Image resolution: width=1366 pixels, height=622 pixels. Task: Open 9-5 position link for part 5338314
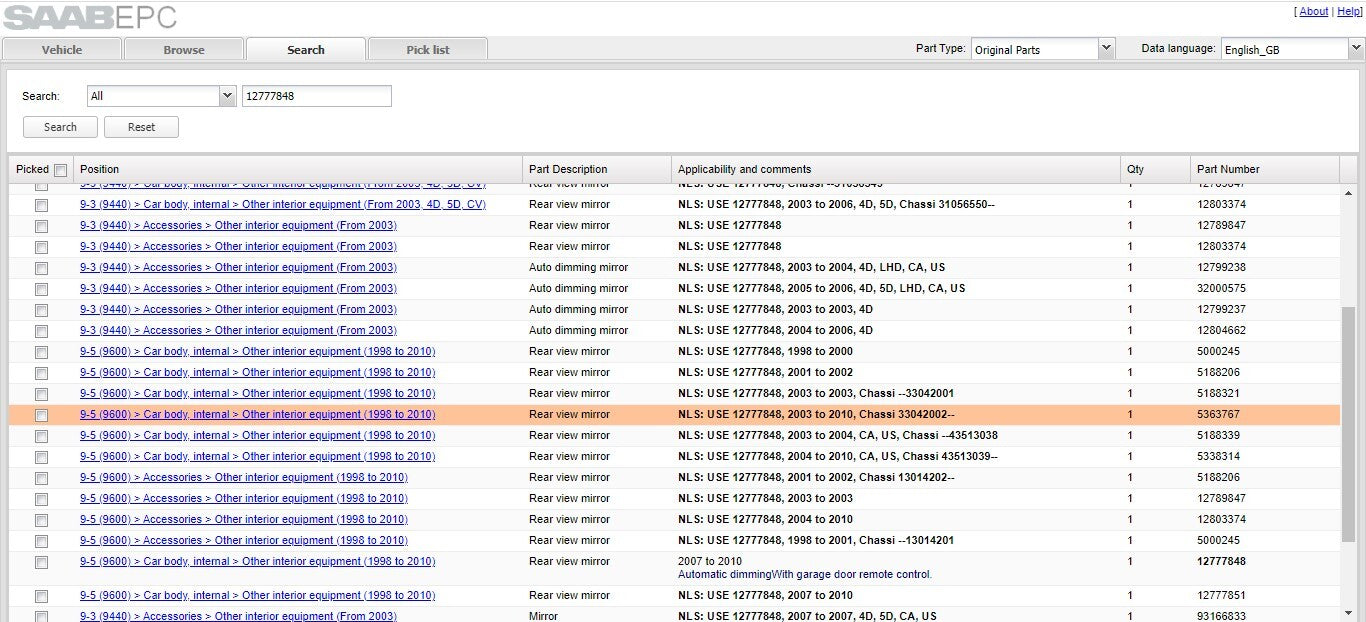pos(257,456)
